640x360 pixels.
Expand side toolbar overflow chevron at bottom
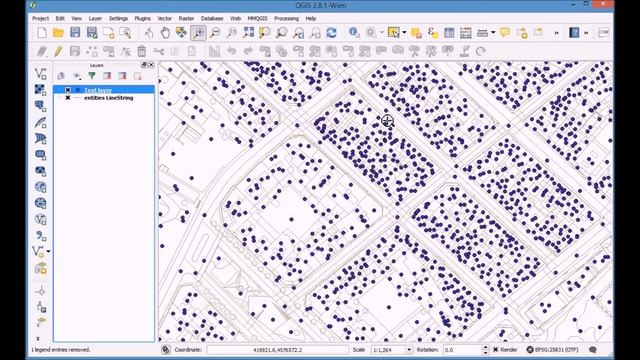point(38,339)
